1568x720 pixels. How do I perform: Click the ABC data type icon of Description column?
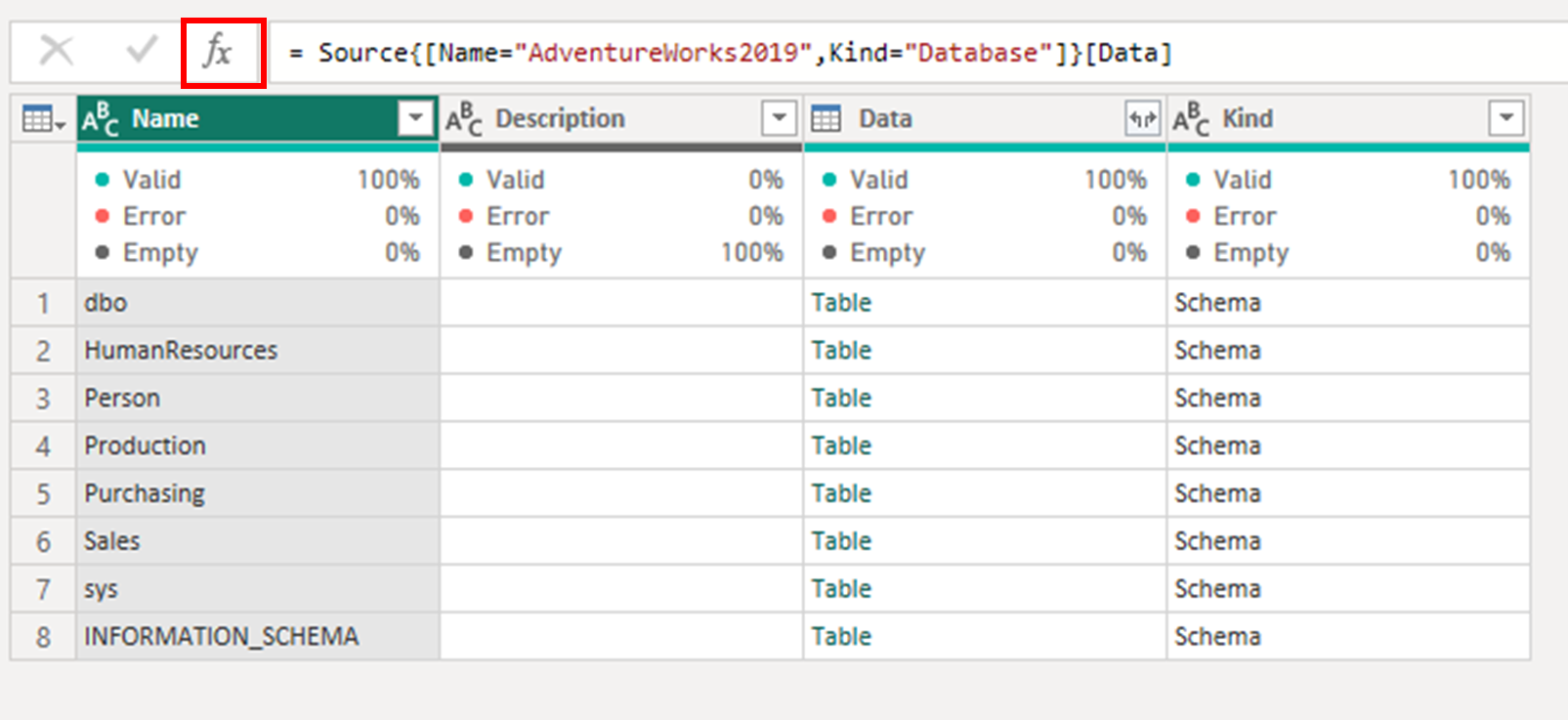point(464,119)
